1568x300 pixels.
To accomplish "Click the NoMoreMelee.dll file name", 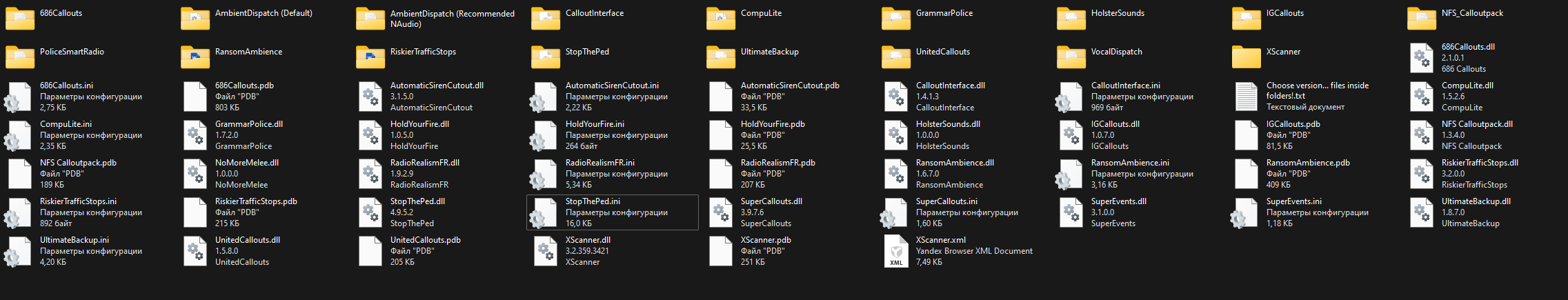I will pos(247,163).
